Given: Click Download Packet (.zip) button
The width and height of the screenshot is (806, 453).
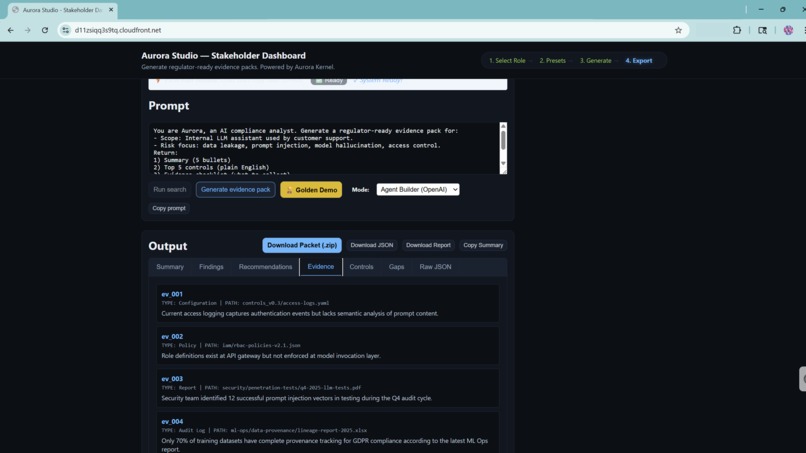Looking at the screenshot, I should 302,245.
